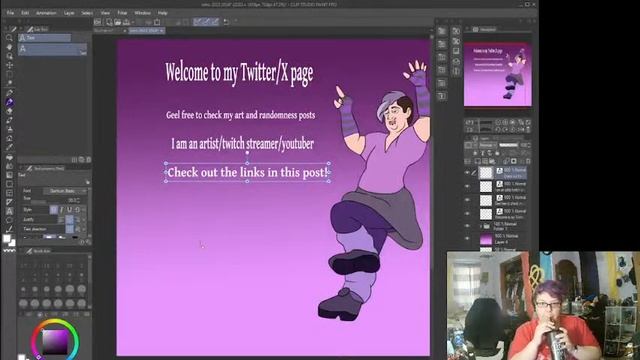
Task: Expand the Justify row options arrow
Action: point(84,220)
